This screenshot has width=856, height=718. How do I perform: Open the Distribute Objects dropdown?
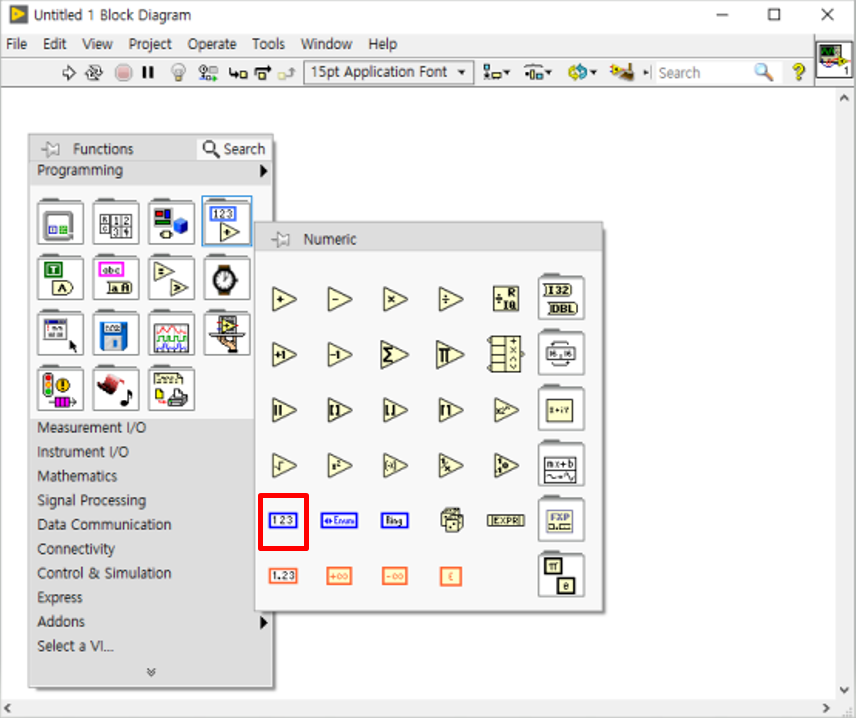(538, 73)
